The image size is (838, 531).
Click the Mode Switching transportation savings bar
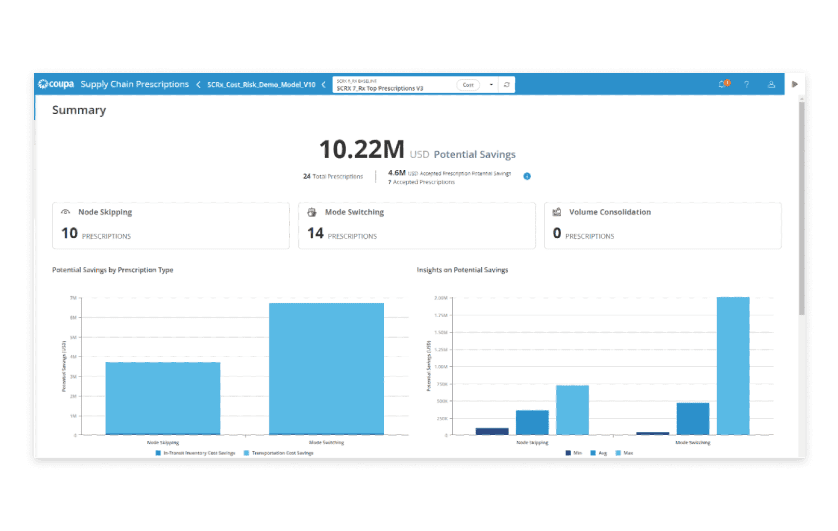tap(327, 368)
